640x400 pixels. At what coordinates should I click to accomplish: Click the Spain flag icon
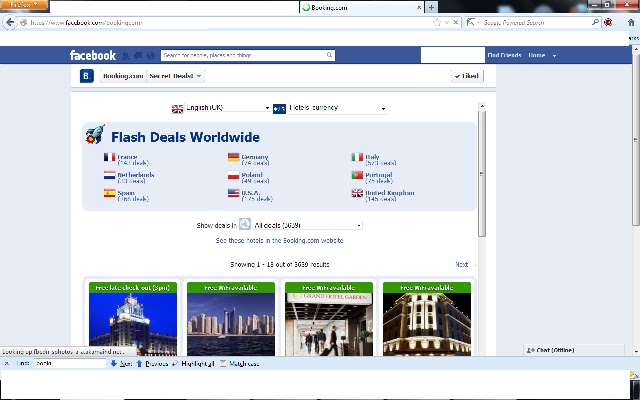[x=109, y=193]
